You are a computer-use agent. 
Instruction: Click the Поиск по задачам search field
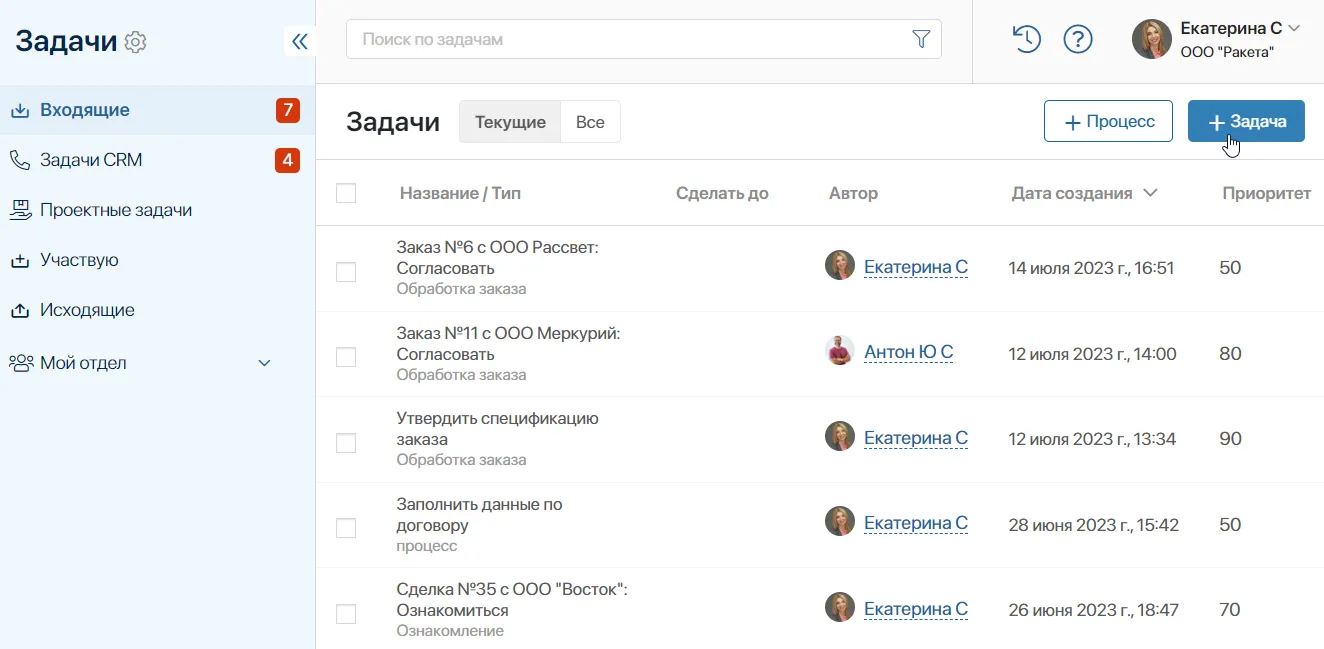[600, 38]
